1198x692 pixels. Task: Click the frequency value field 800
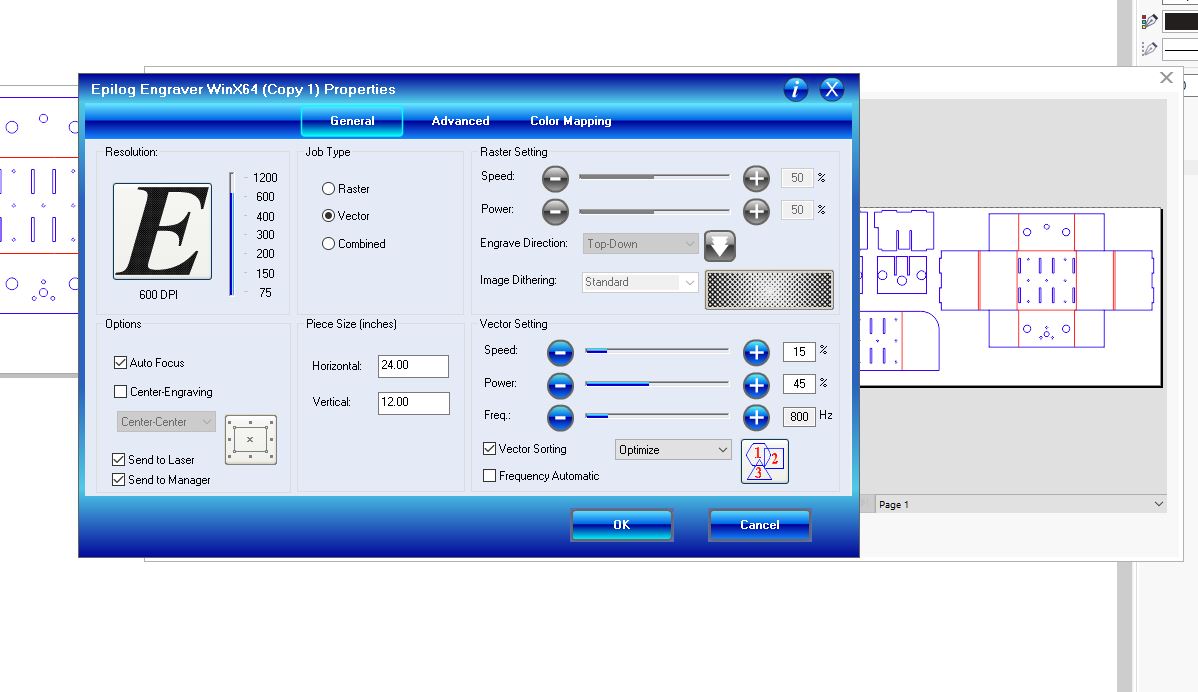click(x=799, y=416)
